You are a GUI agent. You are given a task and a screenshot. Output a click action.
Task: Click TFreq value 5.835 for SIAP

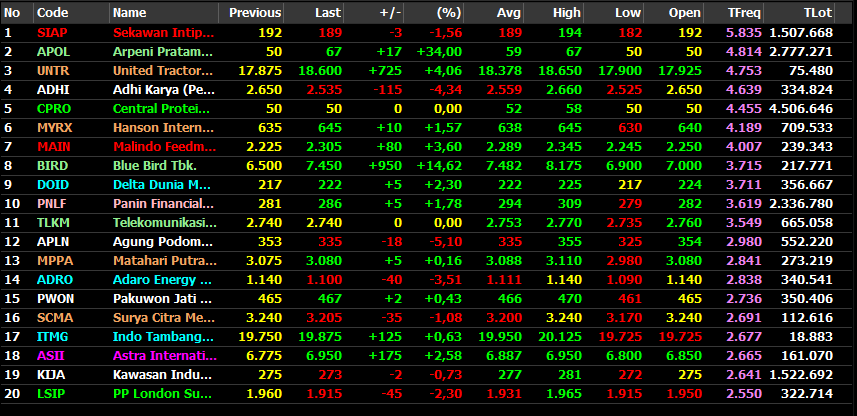tap(743, 33)
